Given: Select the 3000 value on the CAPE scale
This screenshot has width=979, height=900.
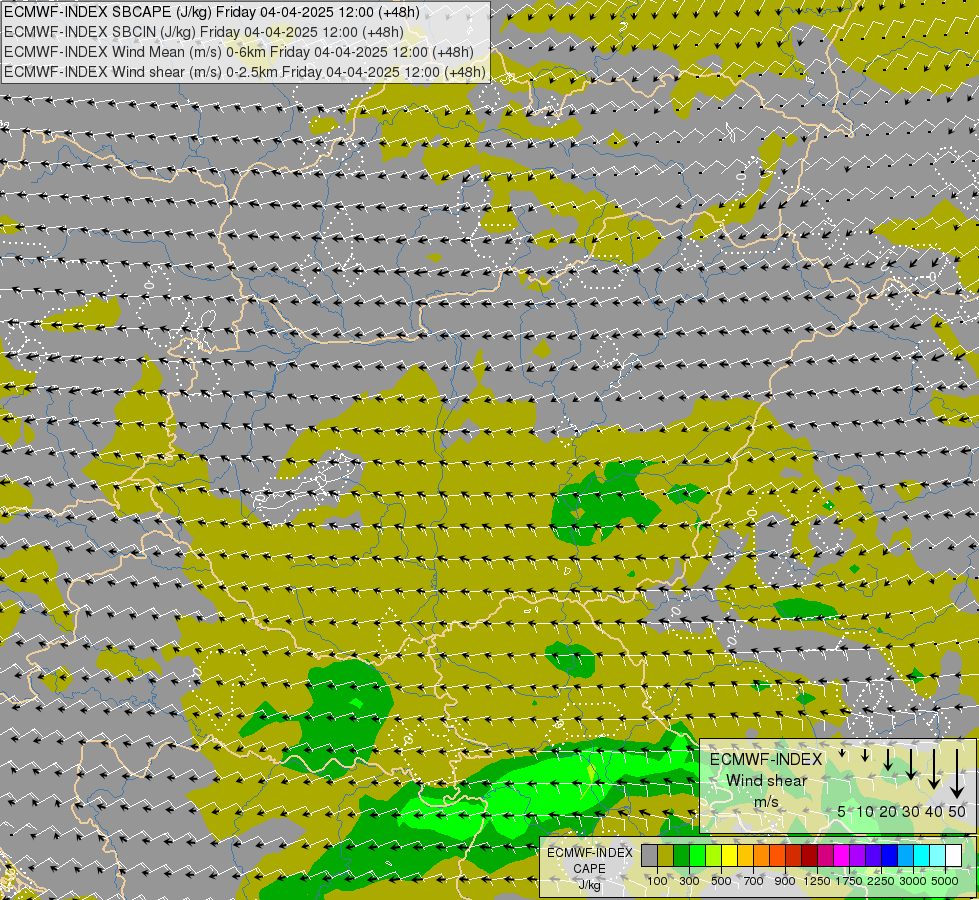Looking at the screenshot, I should pyautogui.click(x=913, y=881).
